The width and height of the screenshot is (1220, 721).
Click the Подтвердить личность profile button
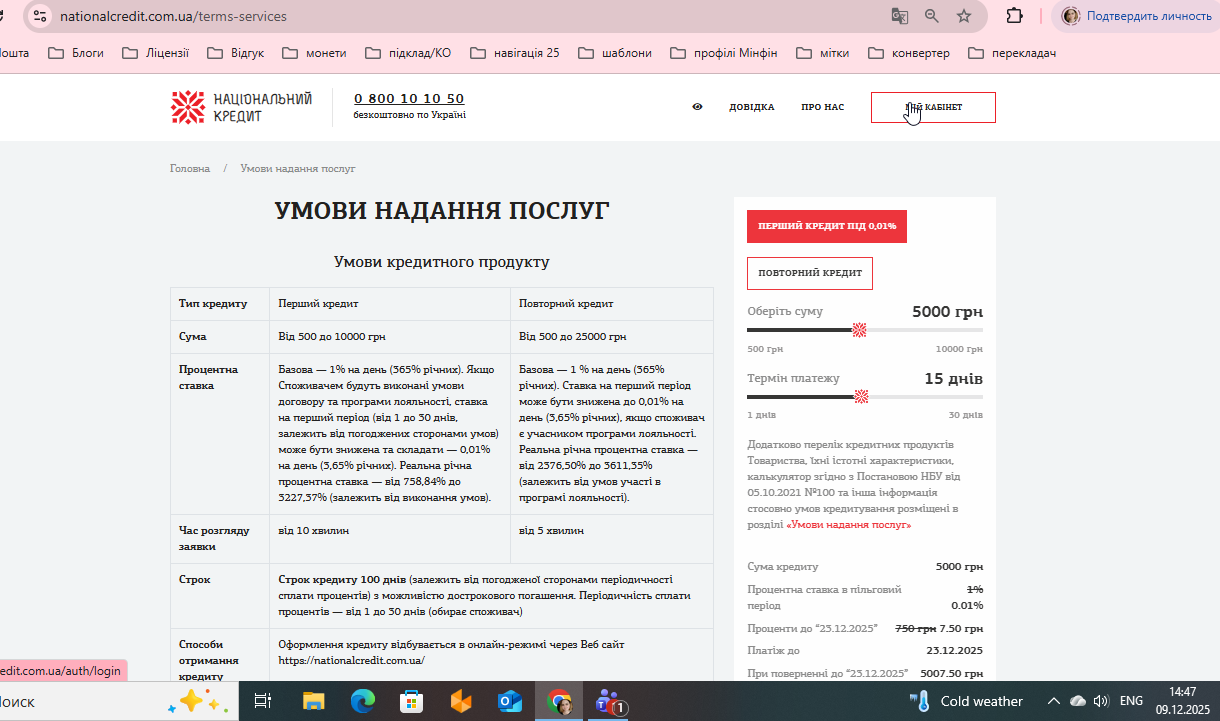tap(1135, 16)
